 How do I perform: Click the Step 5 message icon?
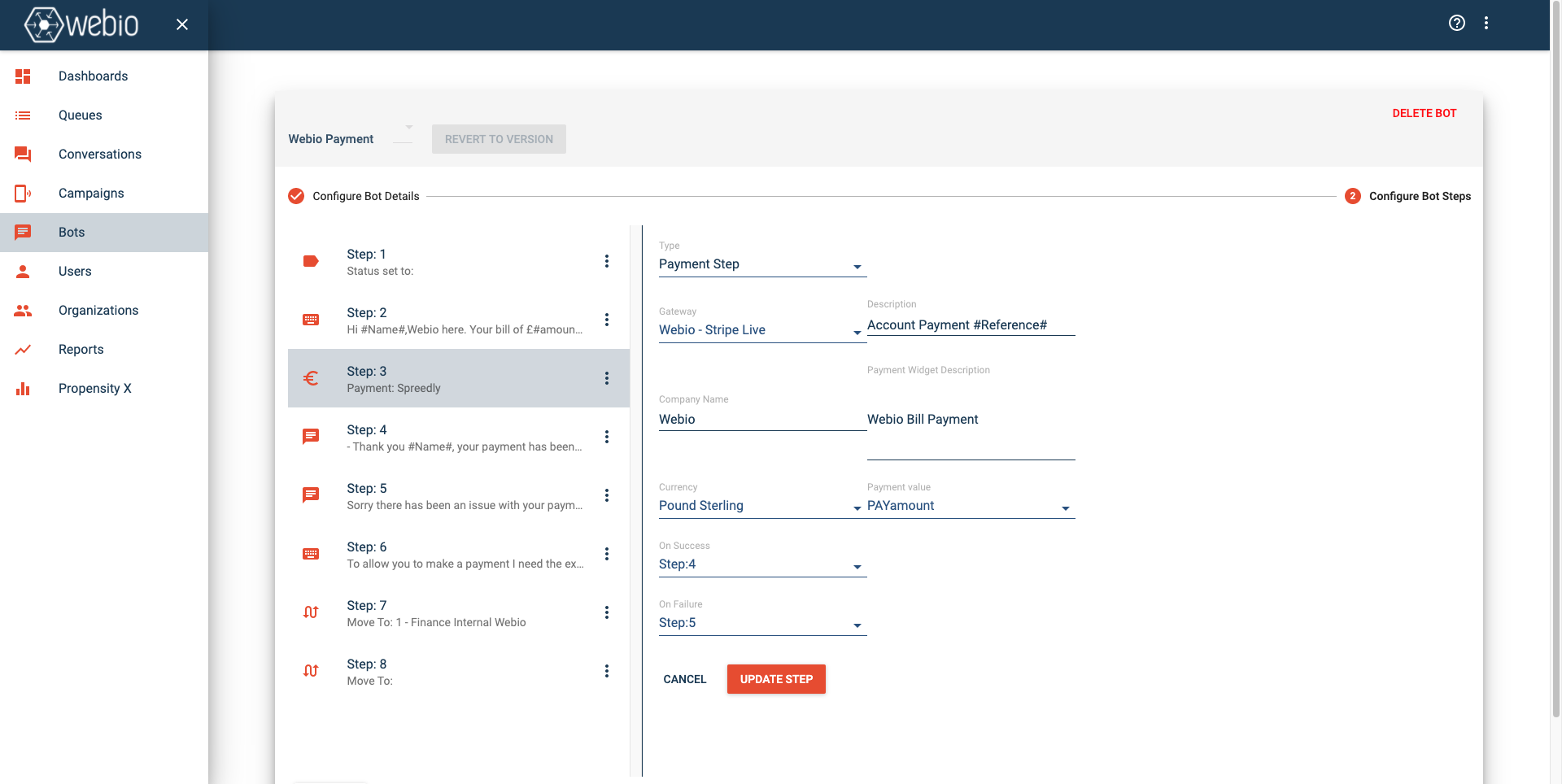(311, 495)
